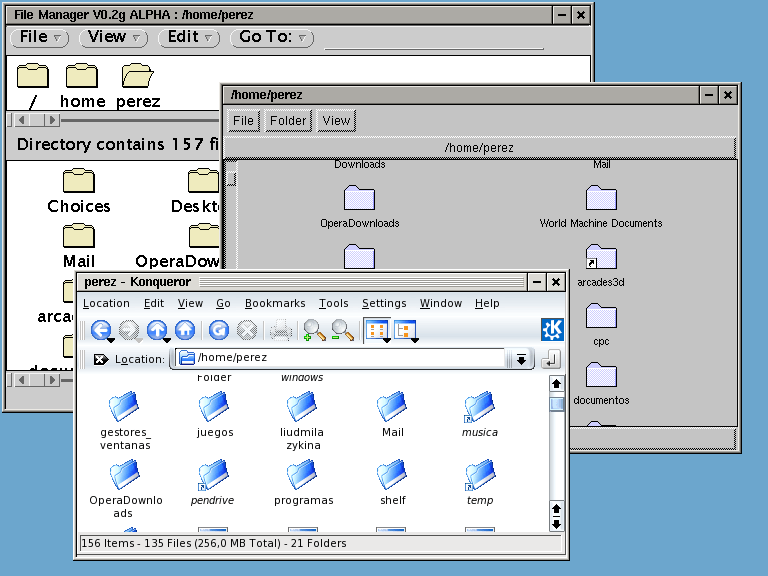Screen dimensions: 768x576
Task: Clear the Konqueror location bar
Action: [x=101, y=359]
